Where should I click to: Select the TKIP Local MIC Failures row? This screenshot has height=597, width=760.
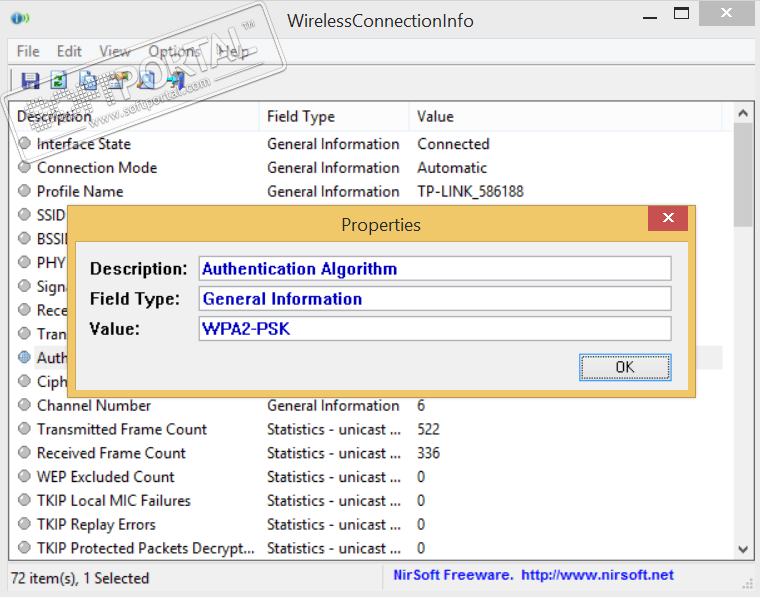click(x=366, y=500)
